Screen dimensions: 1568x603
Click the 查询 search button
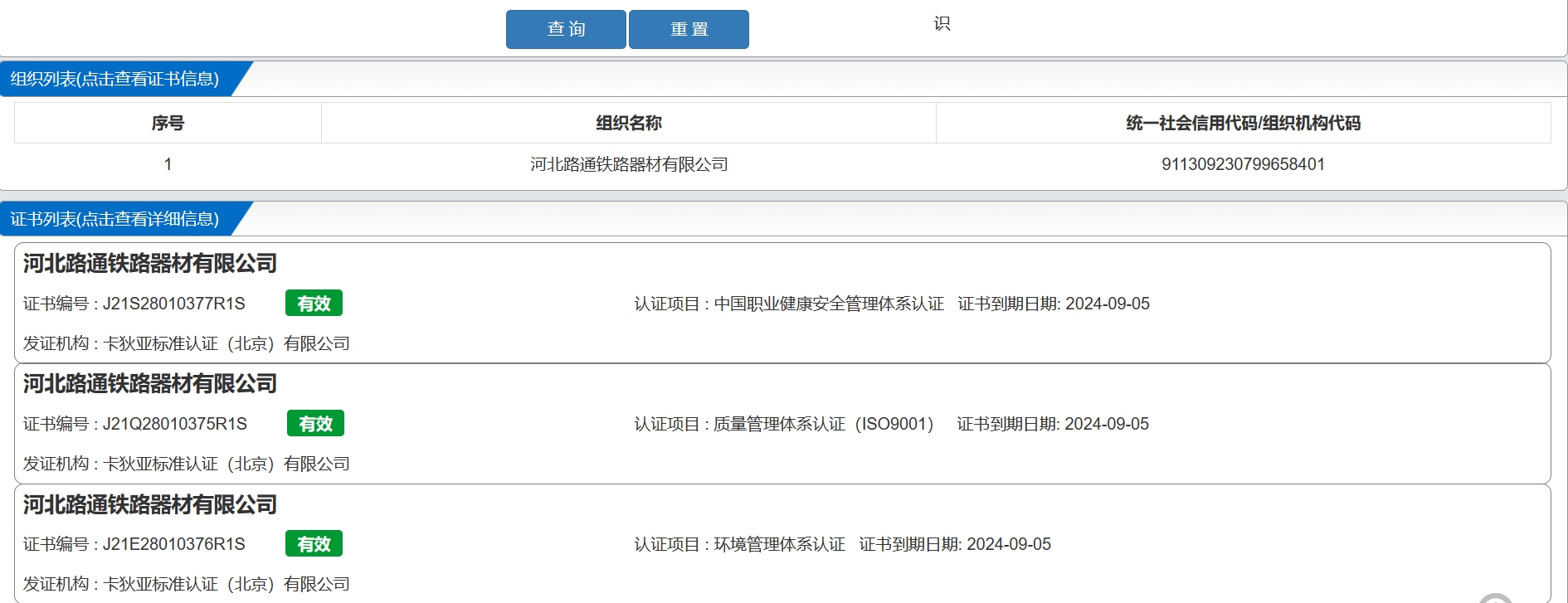pos(566,29)
